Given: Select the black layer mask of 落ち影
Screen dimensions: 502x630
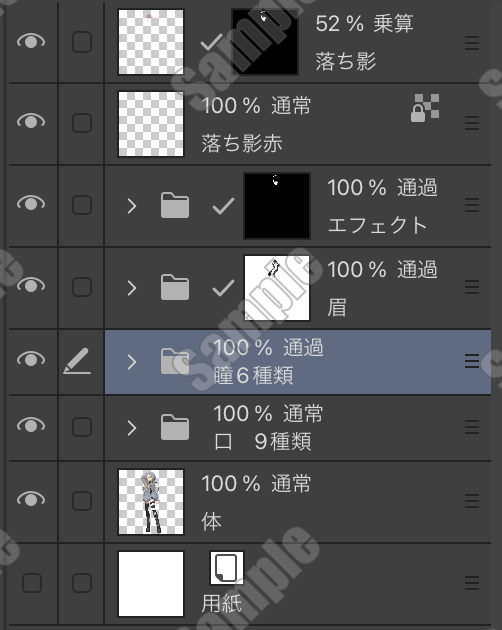Looking at the screenshot, I should (265, 42).
